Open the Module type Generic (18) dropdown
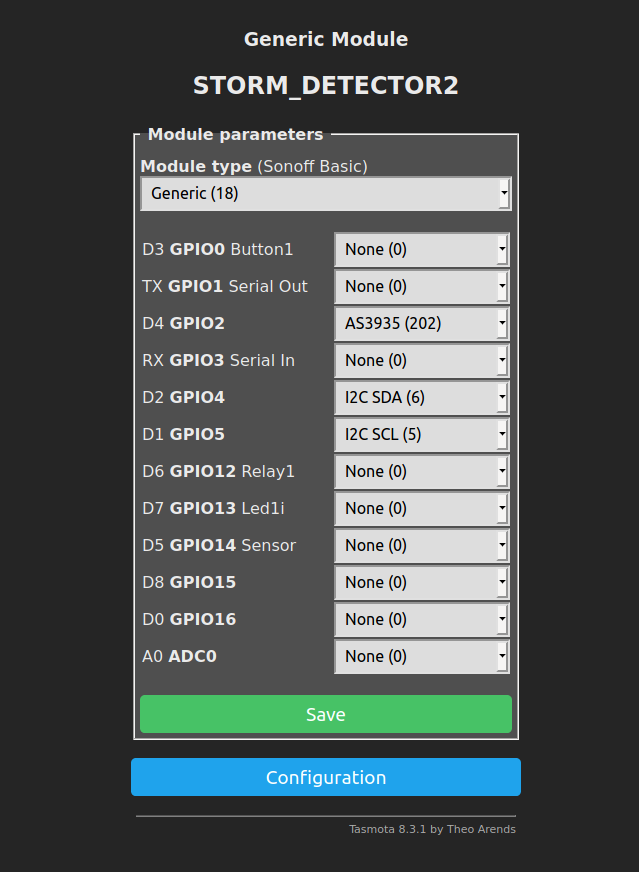Viewport: 639px width, 872px height. (x=325, y=193)
